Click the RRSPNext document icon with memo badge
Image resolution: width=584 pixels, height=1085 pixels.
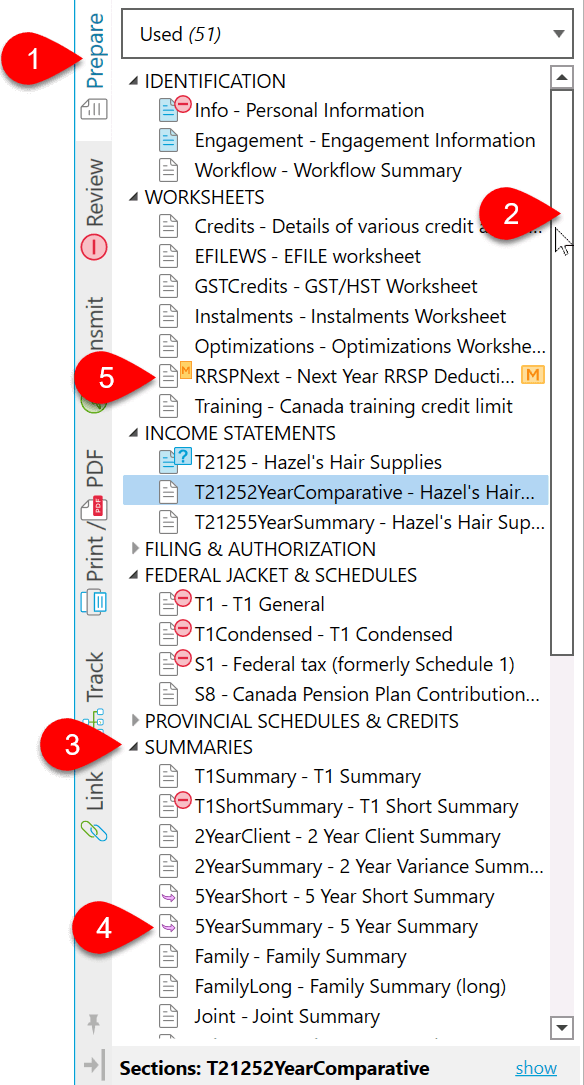coord(173,375)
